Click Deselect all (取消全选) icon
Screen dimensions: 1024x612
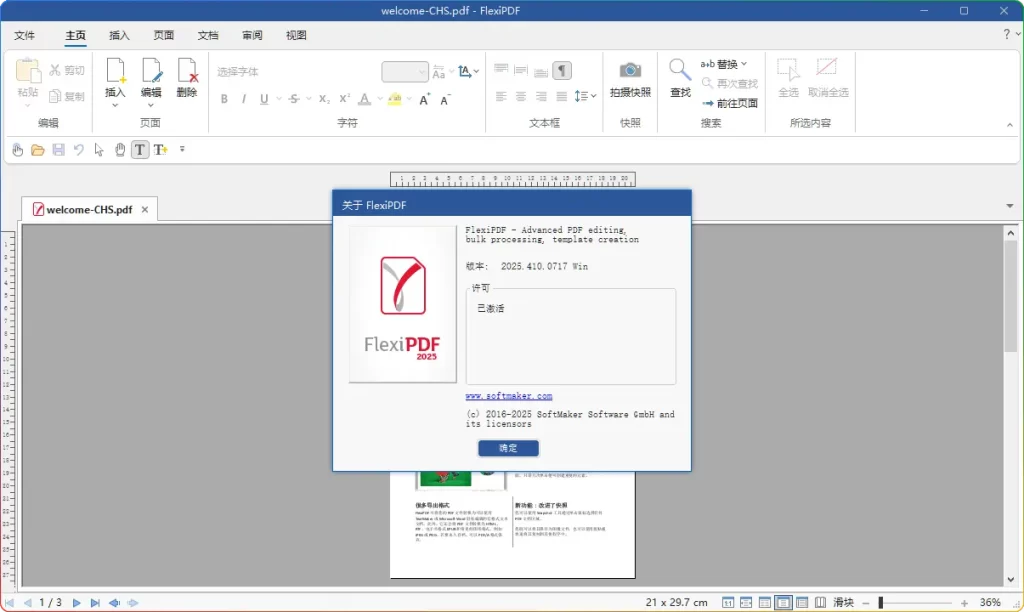(x=827, y=68)
